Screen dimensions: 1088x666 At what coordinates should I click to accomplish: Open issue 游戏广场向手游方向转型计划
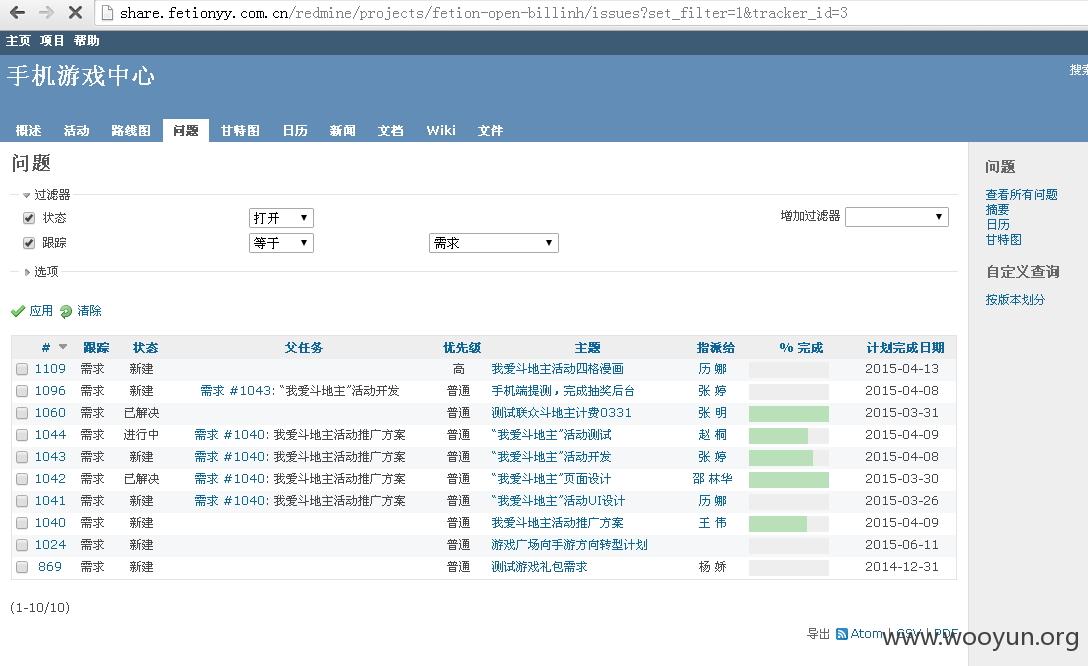570,545
